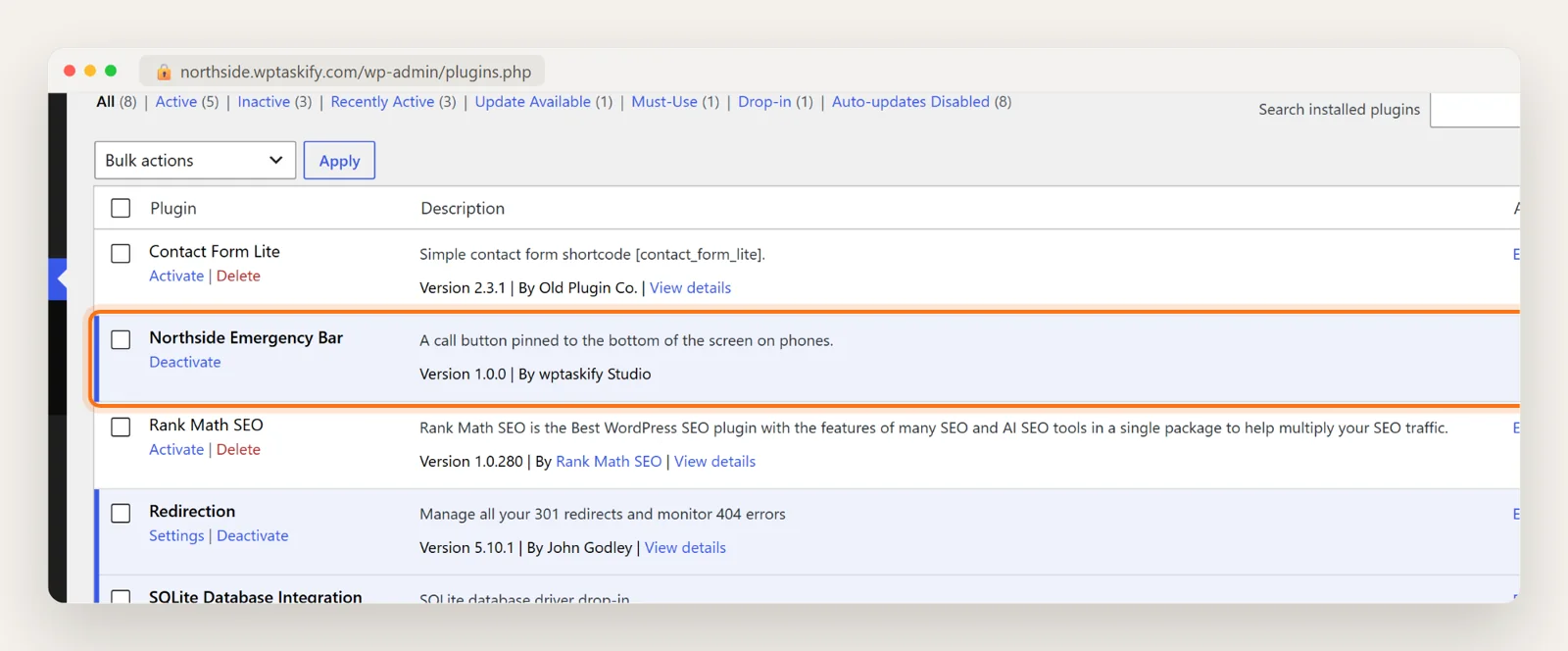Check the Contact Form Lite checkbox
The image size is (1568, 651).
point(121,253)
